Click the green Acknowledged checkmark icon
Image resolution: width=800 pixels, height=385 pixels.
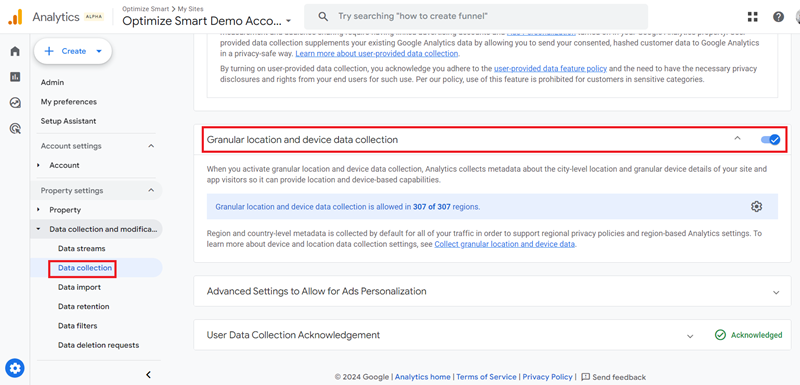pyautogui.click(x=720, y=335)
